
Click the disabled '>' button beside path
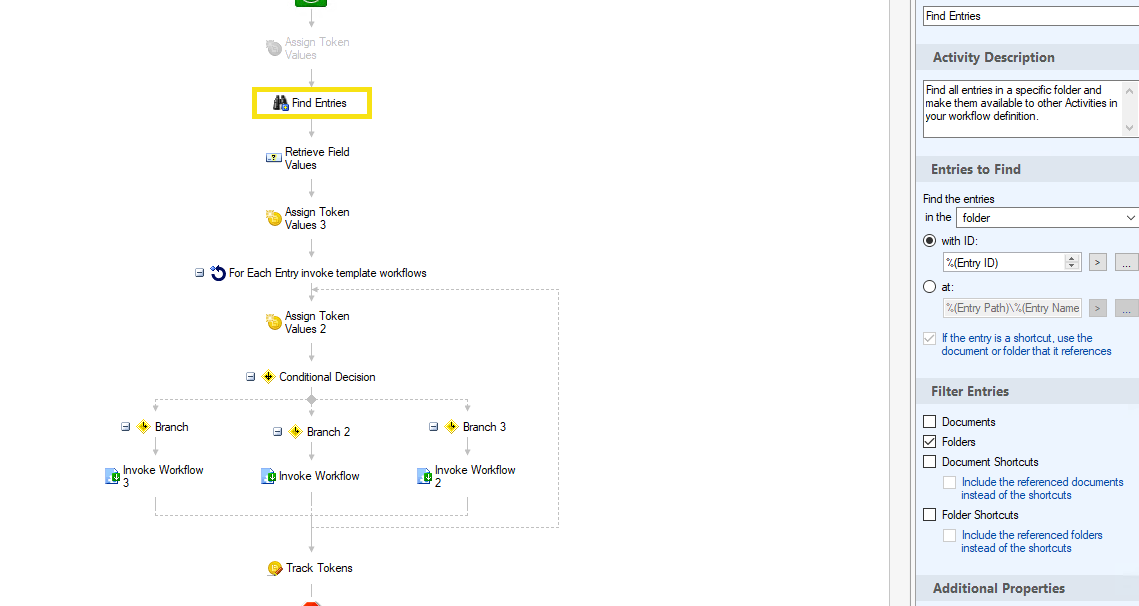(x=1098, y=308)
